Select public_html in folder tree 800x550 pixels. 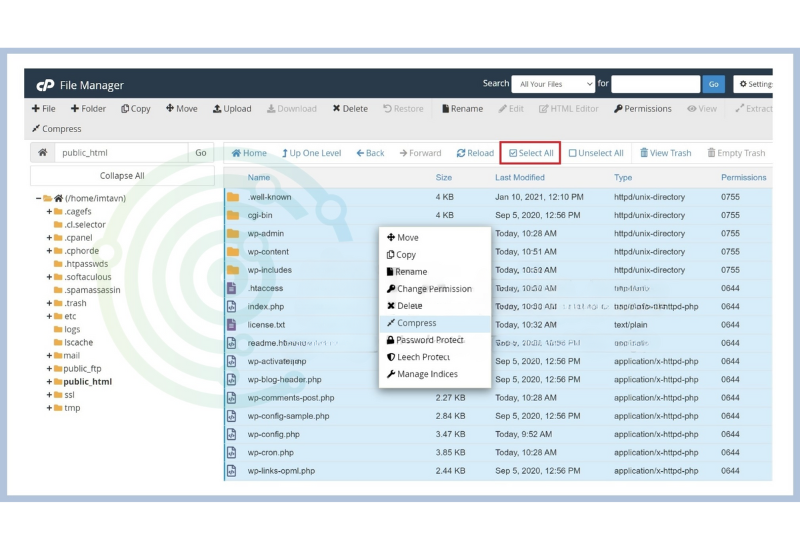(87, 382)
